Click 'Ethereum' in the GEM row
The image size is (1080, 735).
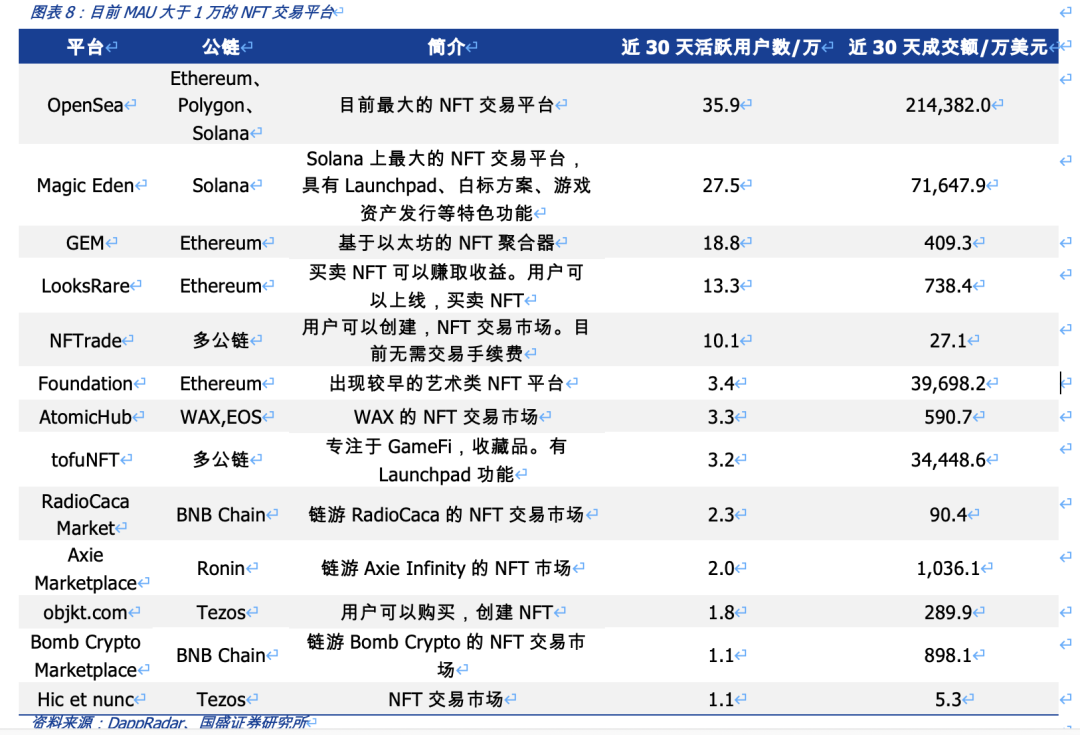pyautogui.click(x=220, y=243)
